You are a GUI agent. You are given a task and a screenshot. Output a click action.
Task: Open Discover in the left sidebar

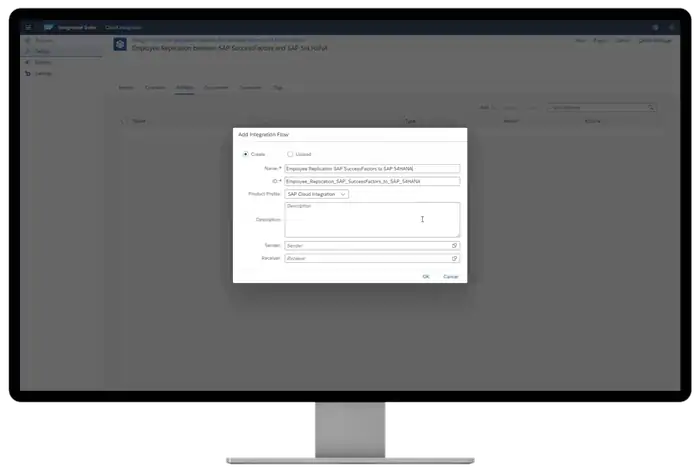pos(44,41)
